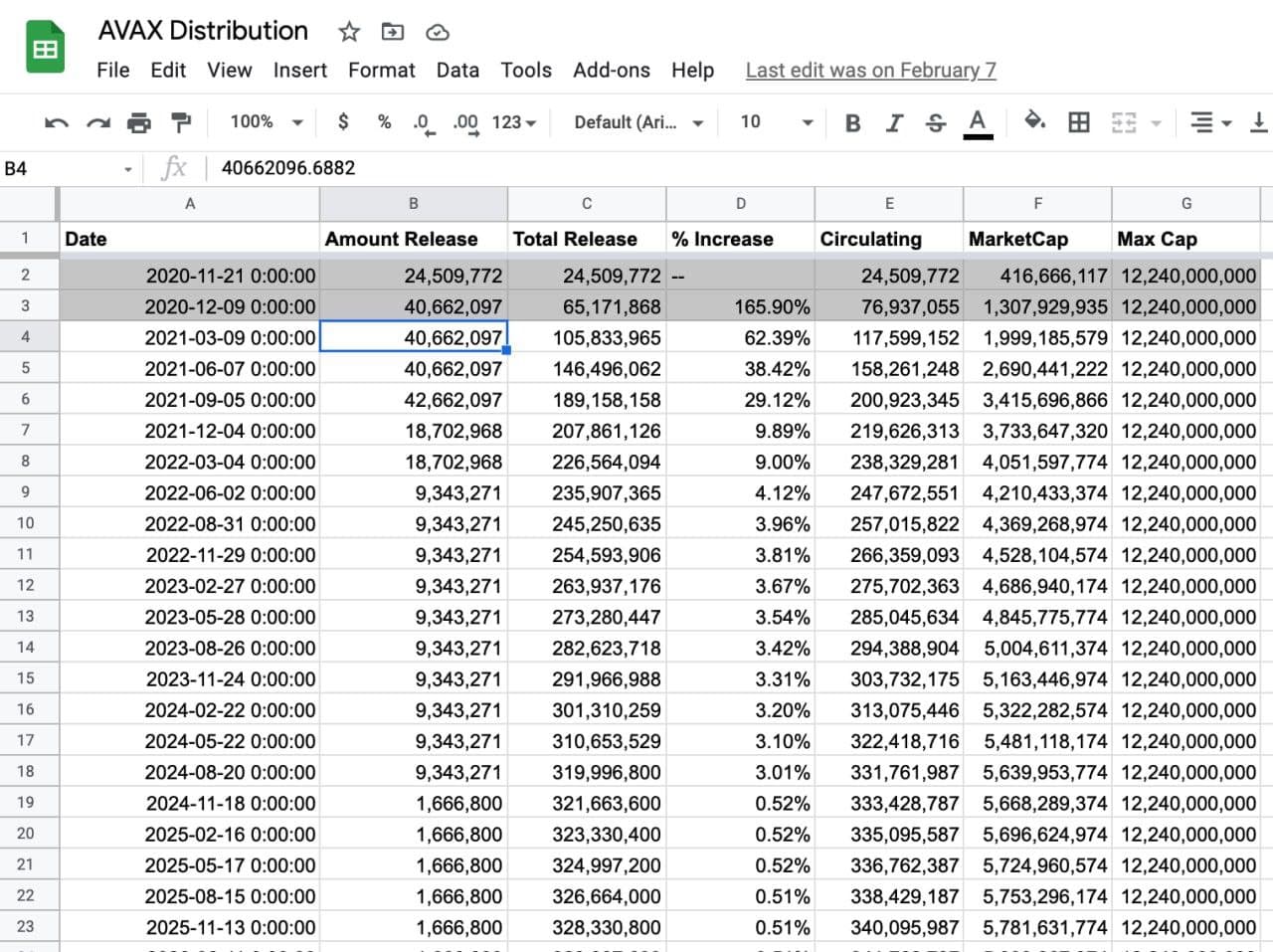Open the Edit menu
Screen dimensions: 1273x952
pos(168,70)
